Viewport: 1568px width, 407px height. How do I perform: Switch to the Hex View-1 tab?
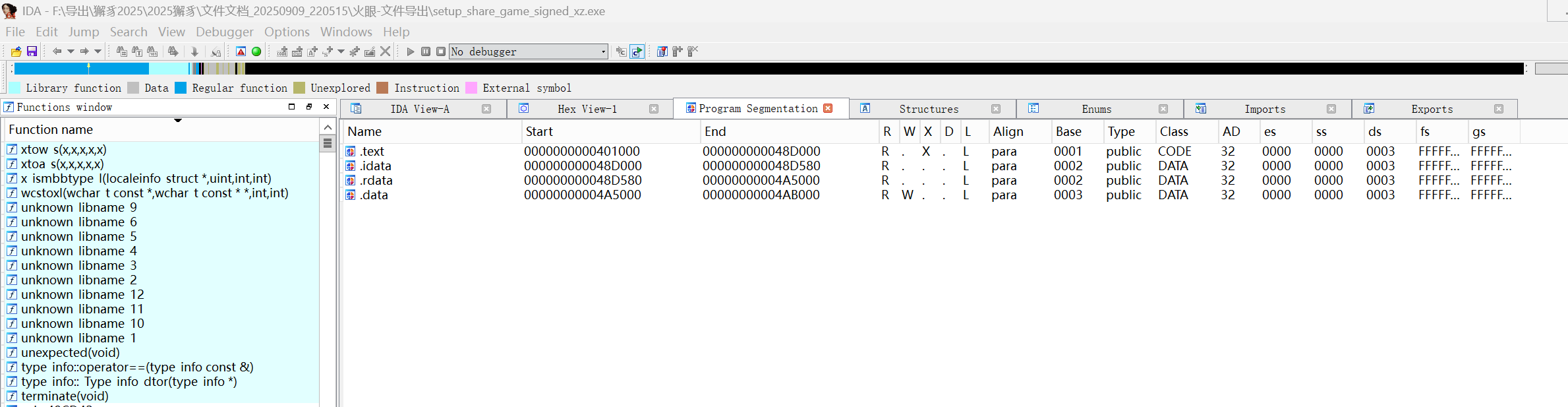pyautogui.click(x=587, y=109)
